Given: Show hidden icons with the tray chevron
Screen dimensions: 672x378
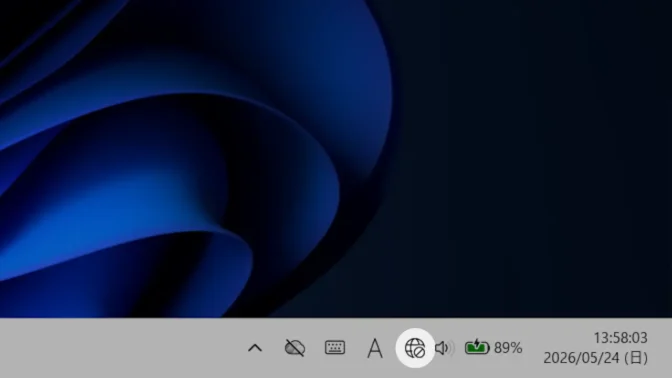Looking at the screenshot, I should point(255,348).
